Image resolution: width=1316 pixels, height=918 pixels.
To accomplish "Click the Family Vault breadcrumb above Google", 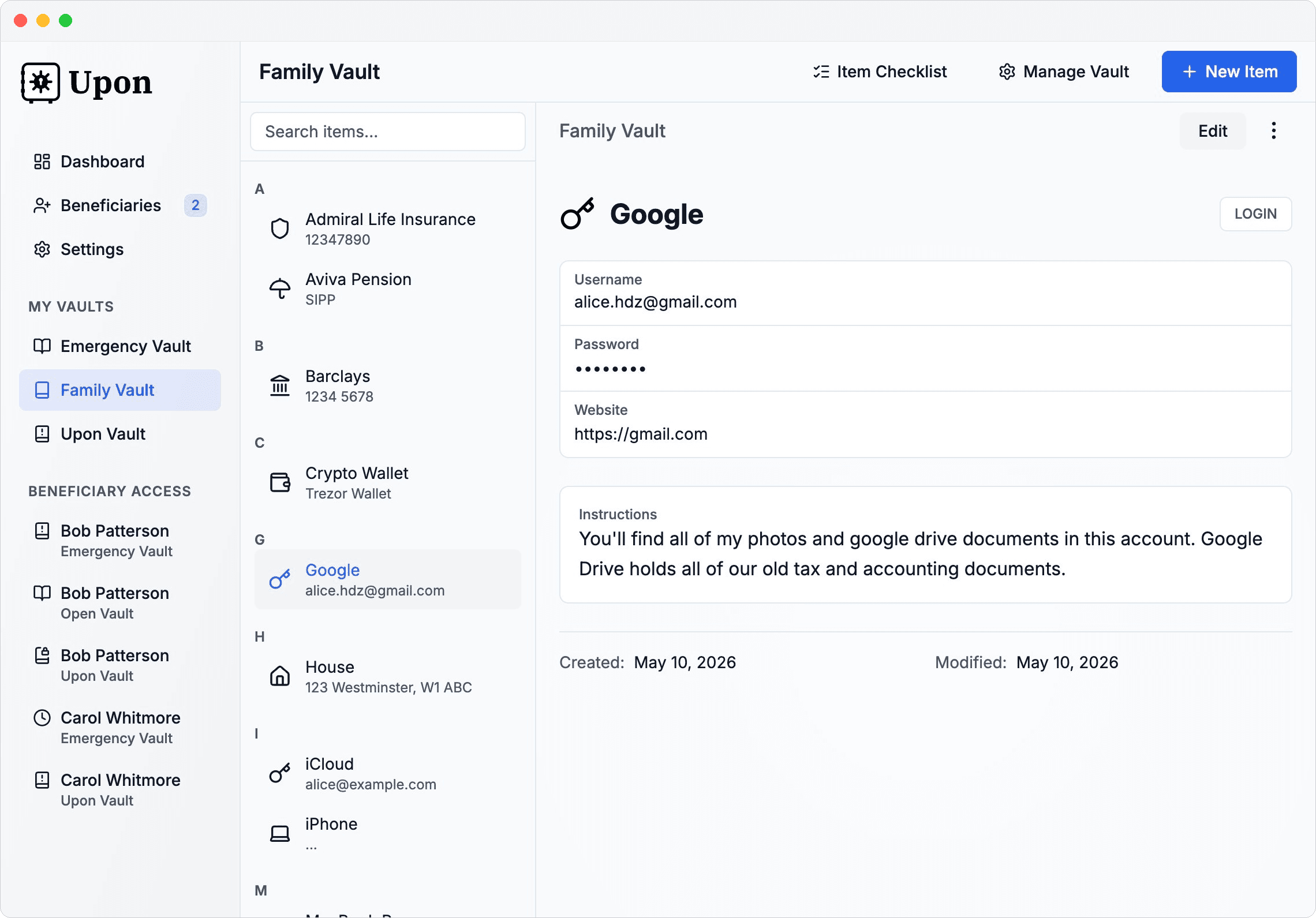I will tap(612, 131).
